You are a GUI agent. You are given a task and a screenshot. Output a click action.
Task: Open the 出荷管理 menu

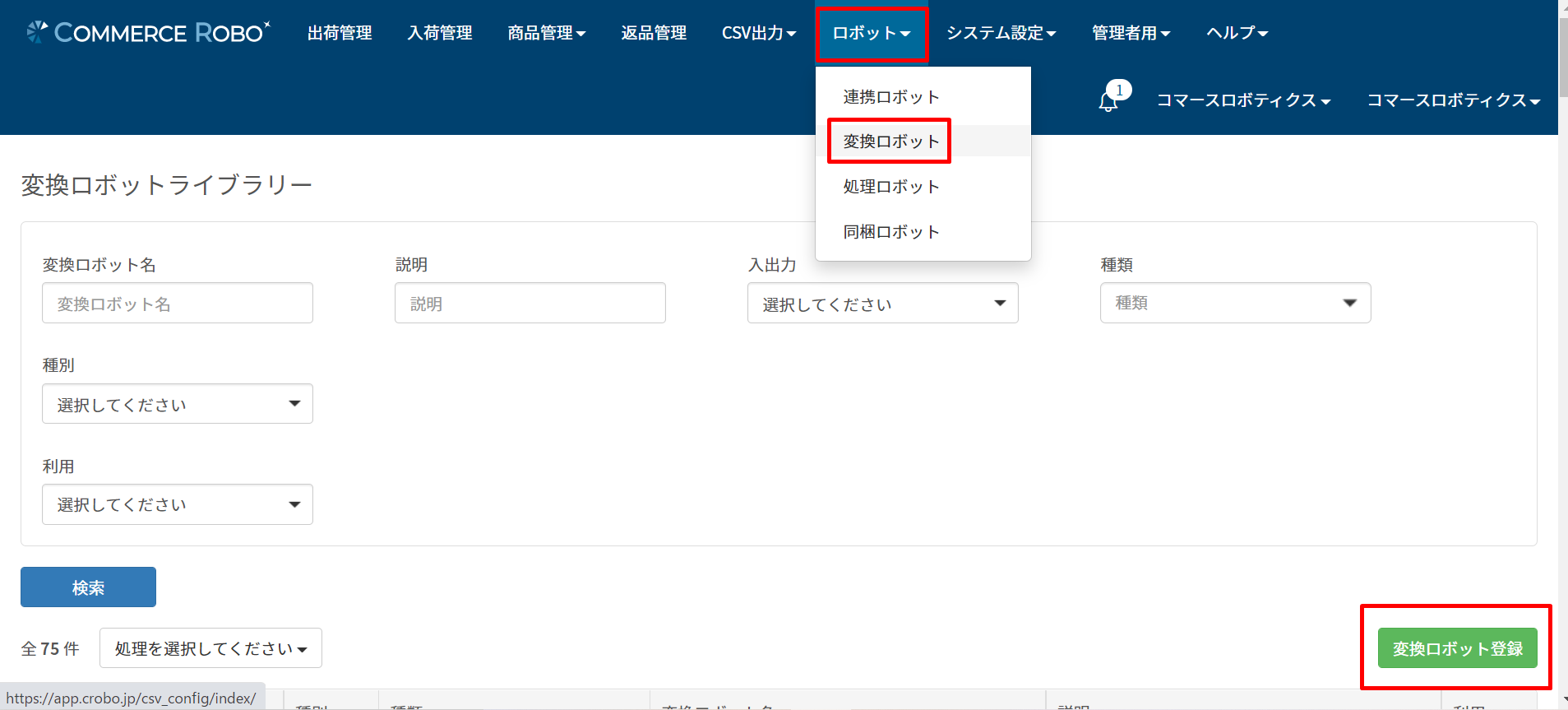[x=340, y=33]
